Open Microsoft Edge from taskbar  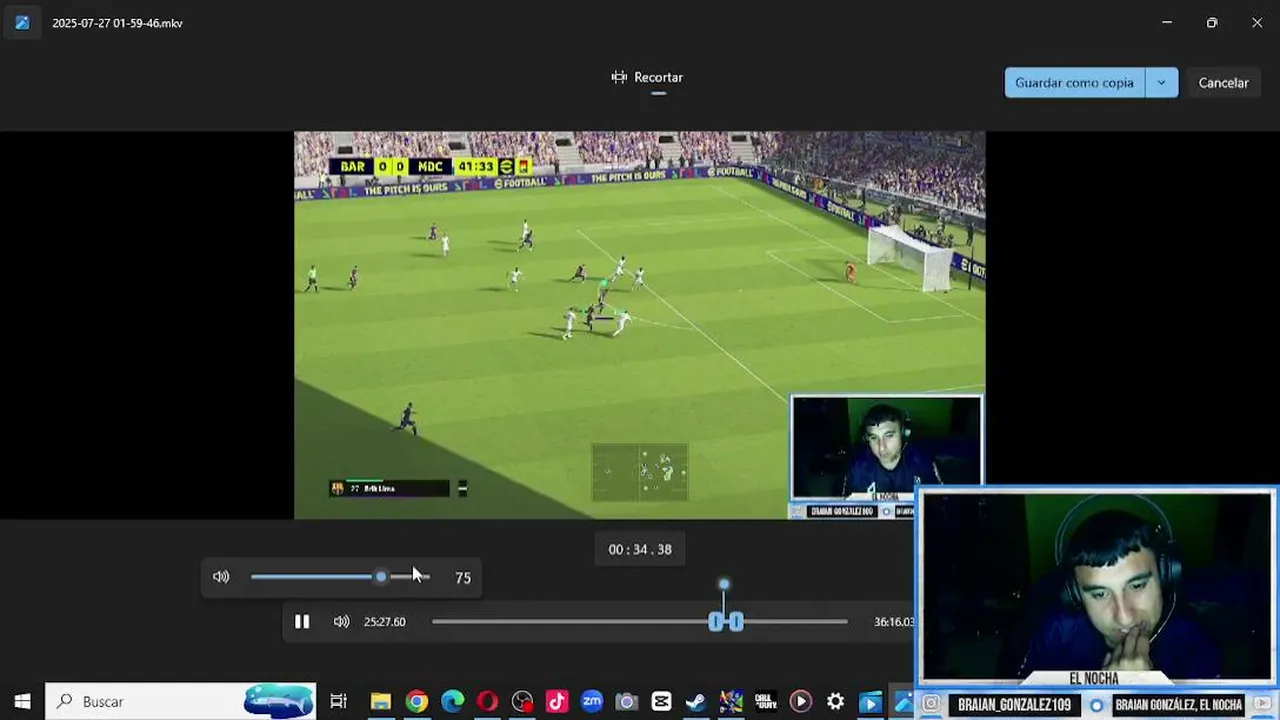click(452, 702)
